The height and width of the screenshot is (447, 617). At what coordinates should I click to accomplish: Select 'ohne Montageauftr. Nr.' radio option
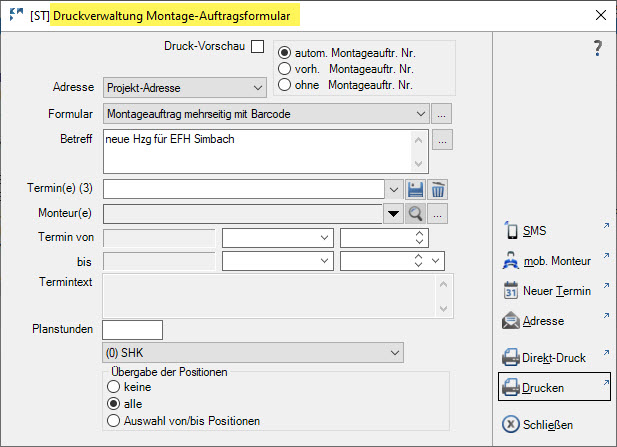coord(284,84)
